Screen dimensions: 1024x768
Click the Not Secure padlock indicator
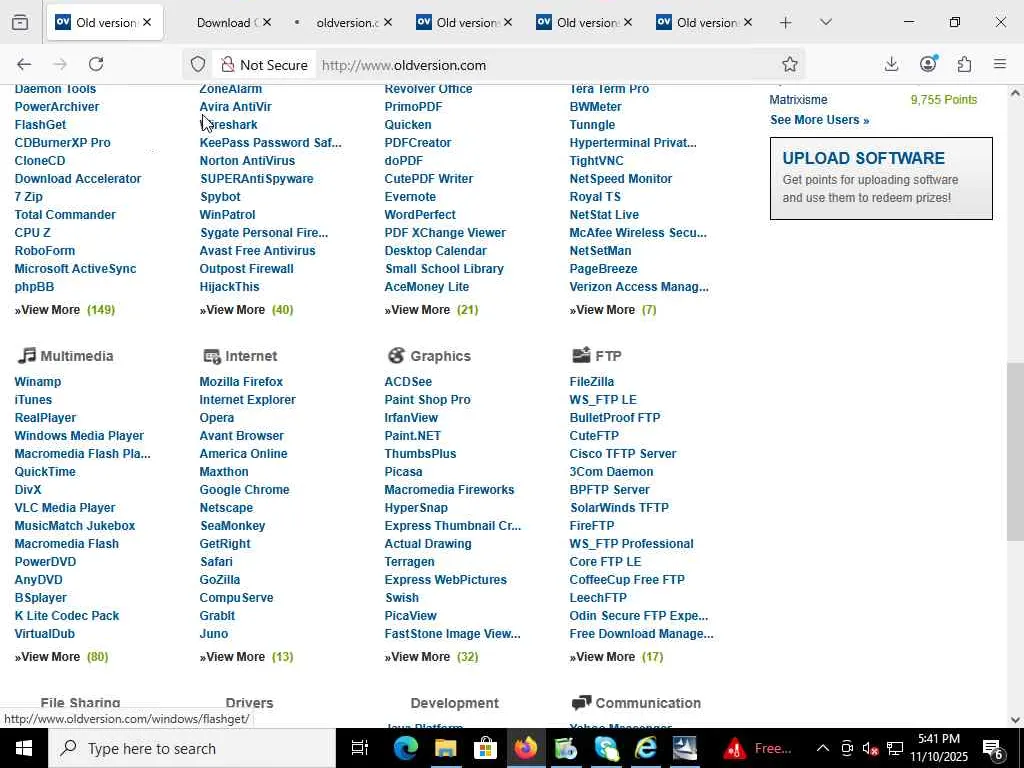tap(264, 65)
